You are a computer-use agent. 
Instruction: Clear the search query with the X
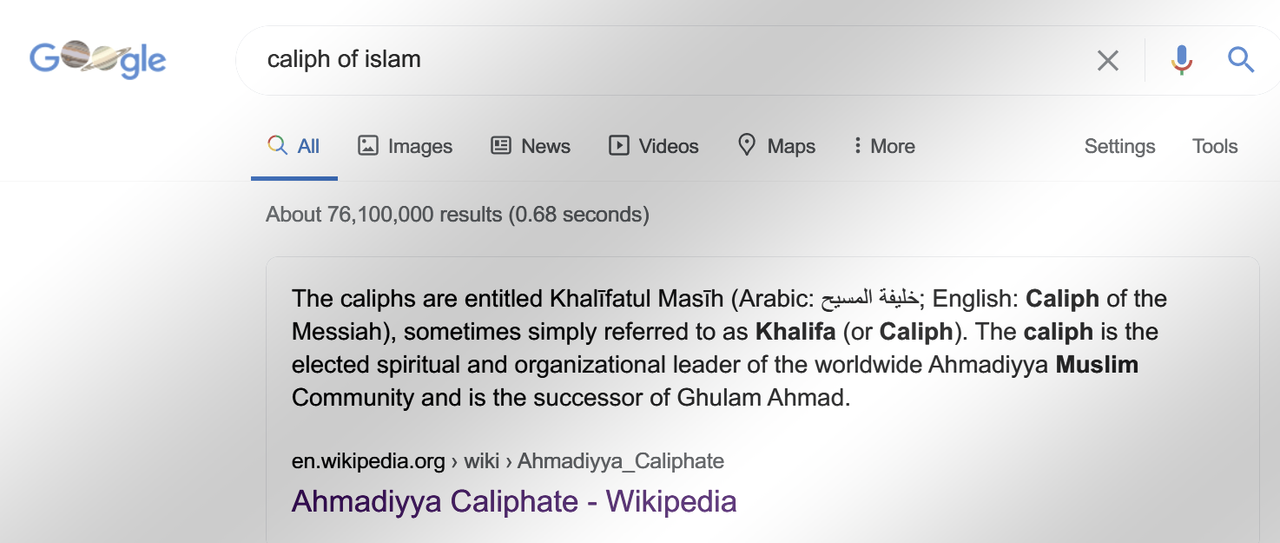[x=1107, y=61]
